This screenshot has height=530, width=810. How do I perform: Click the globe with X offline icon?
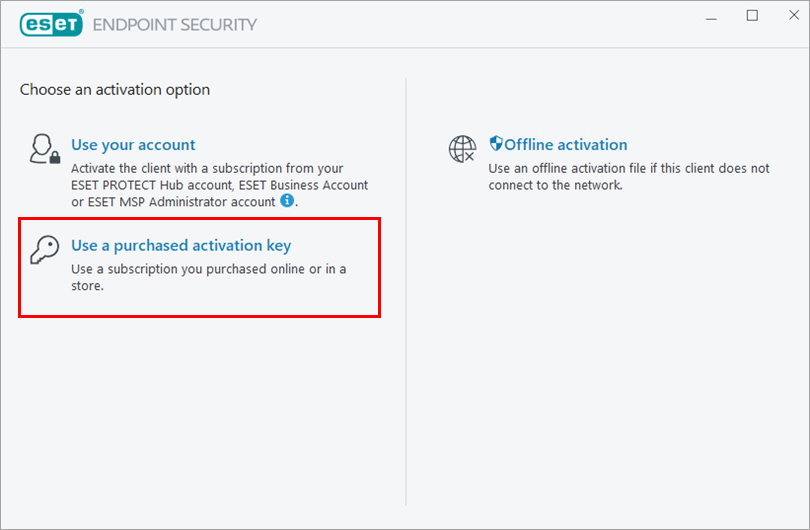462,149
